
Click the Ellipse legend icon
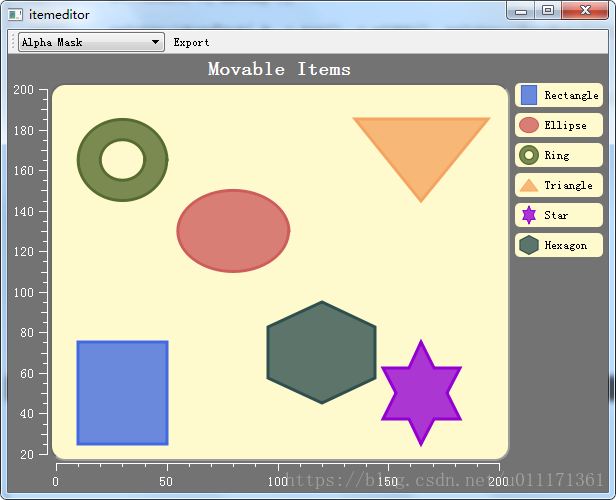point(529,125)
